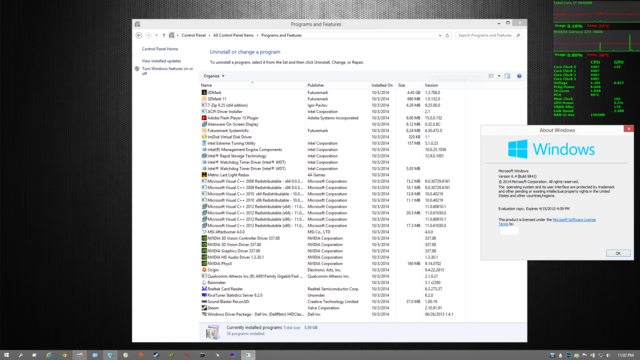
Task: Click OK in About Windows dialog
Action: click(618, 253)
